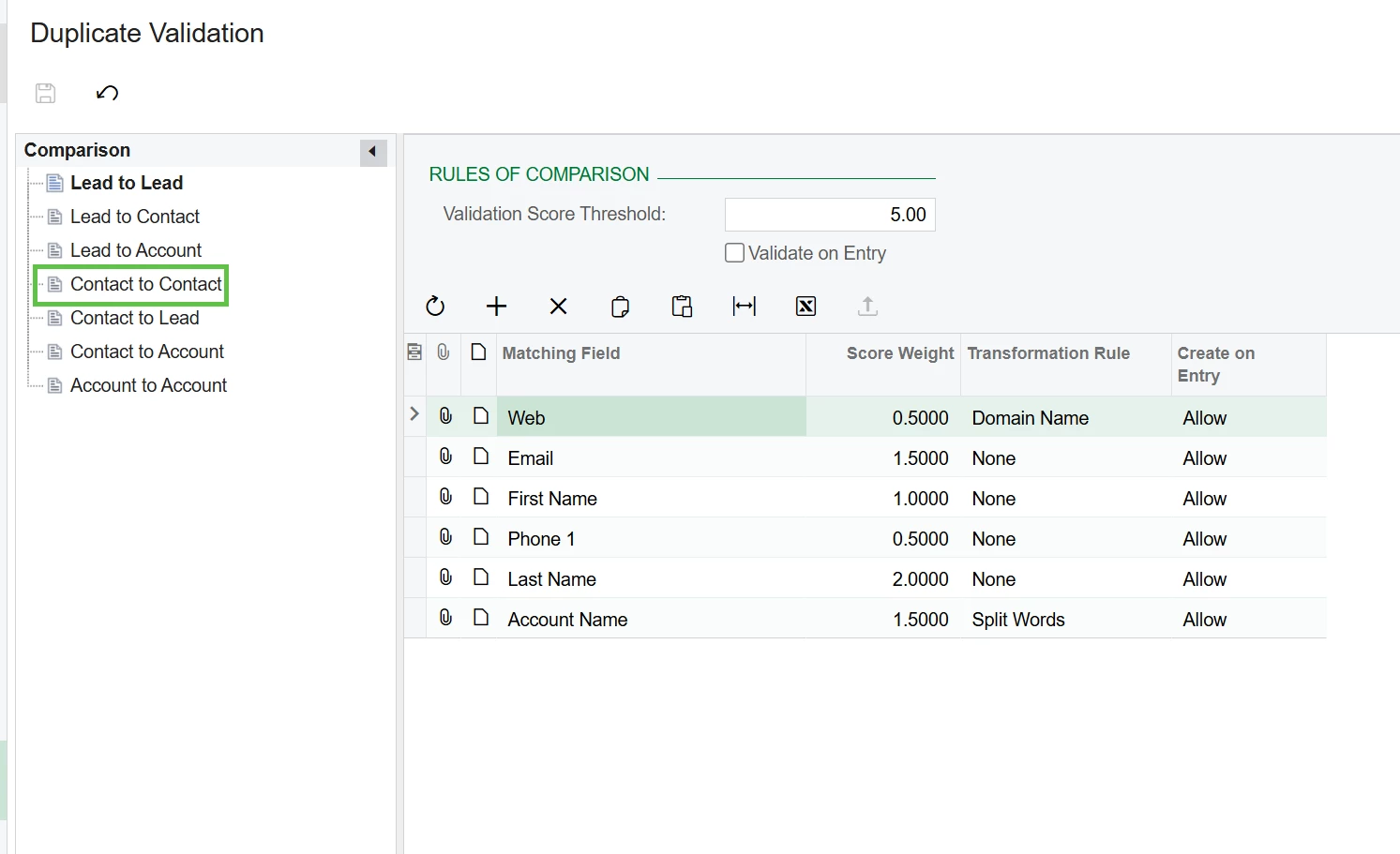This screenshot has height=854, width=1400.
Task: Select the Phone 1 matching field cell
Action: tap(651, 538)
